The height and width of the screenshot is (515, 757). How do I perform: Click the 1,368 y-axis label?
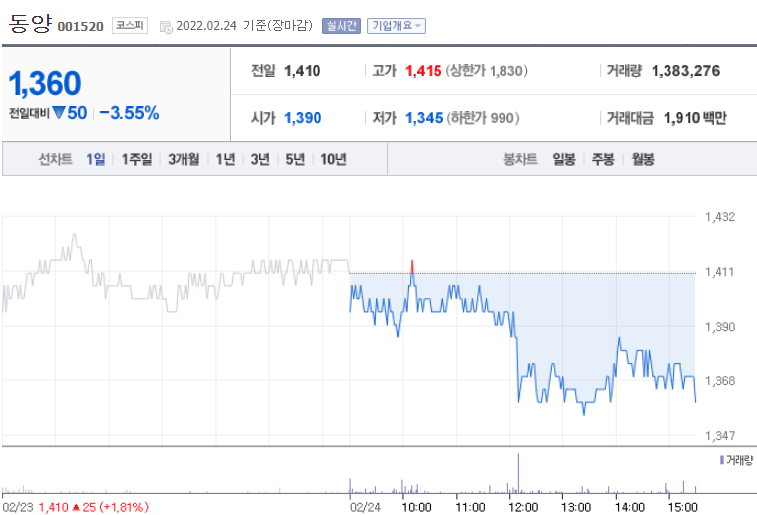click(720, 381)
